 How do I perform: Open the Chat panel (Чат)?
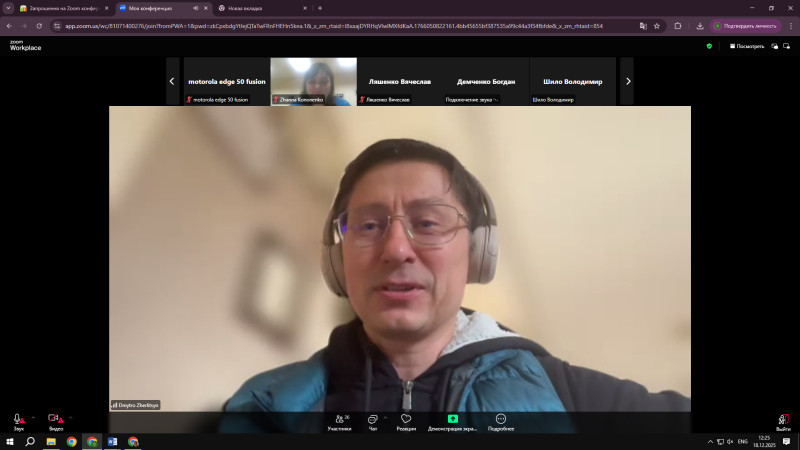pos(372,420)
